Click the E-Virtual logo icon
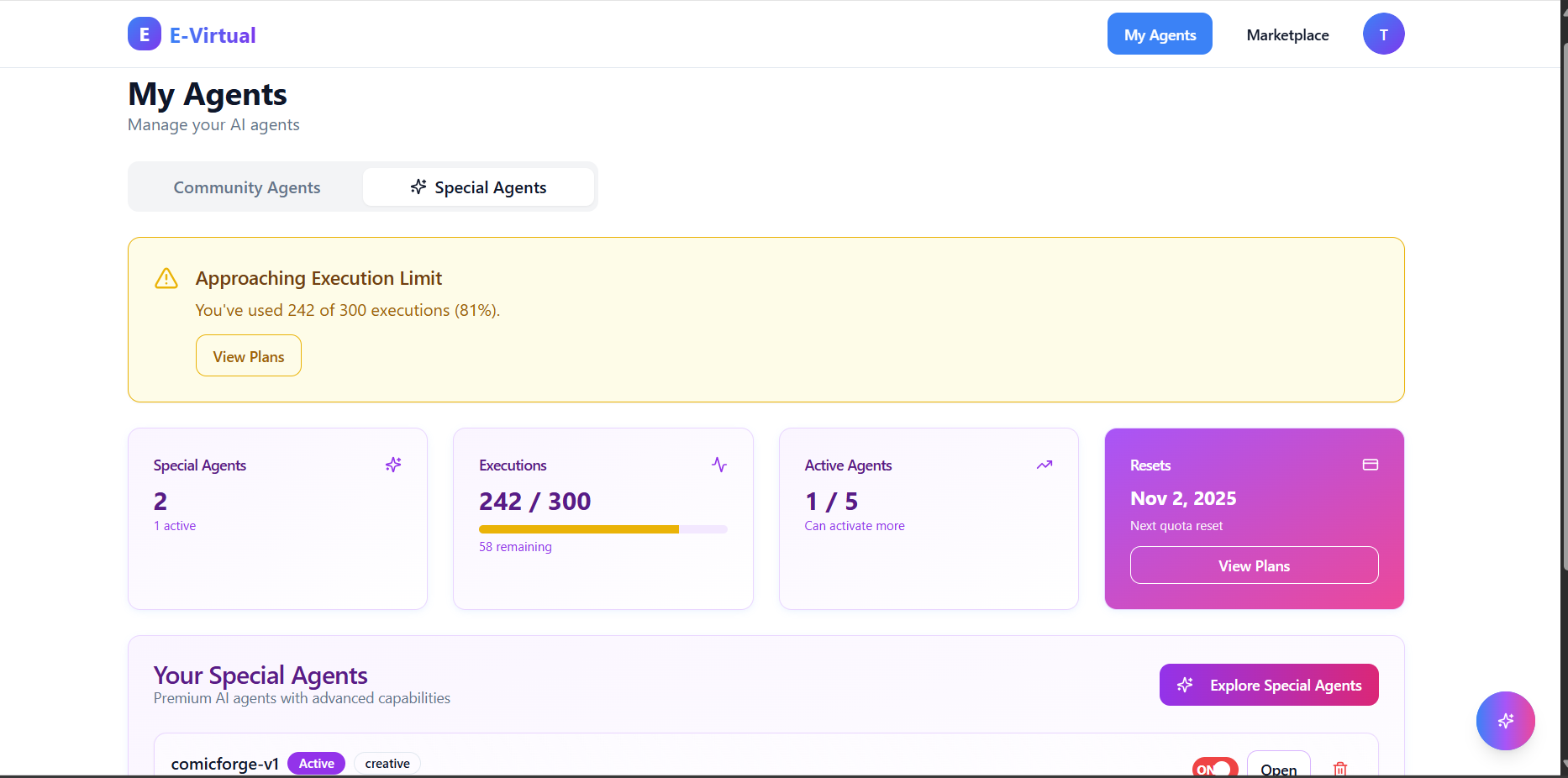 coord(144,34)
